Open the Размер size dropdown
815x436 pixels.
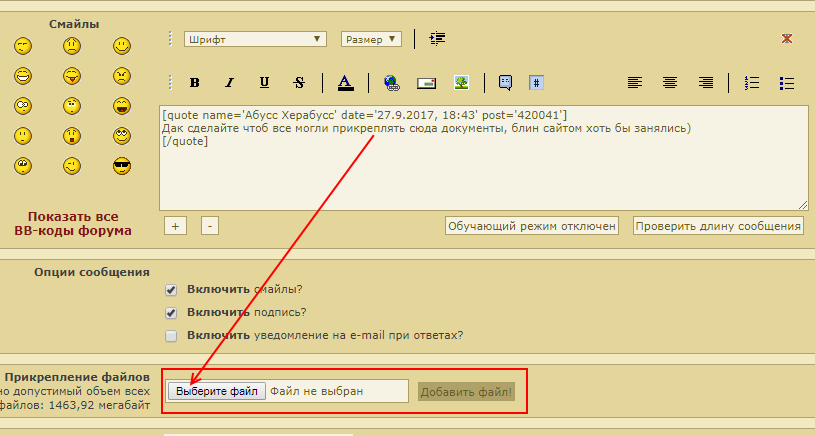click(371, 39)
